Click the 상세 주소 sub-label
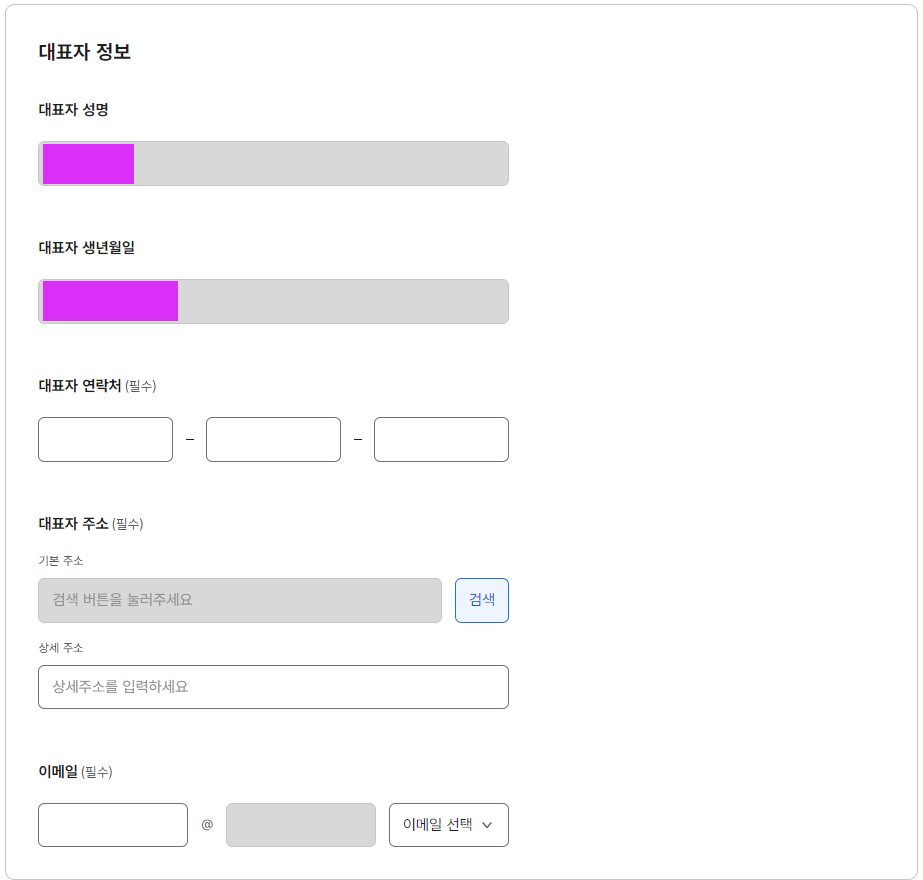The width and height of the screenshot is (923, 880). pos(60,647)
